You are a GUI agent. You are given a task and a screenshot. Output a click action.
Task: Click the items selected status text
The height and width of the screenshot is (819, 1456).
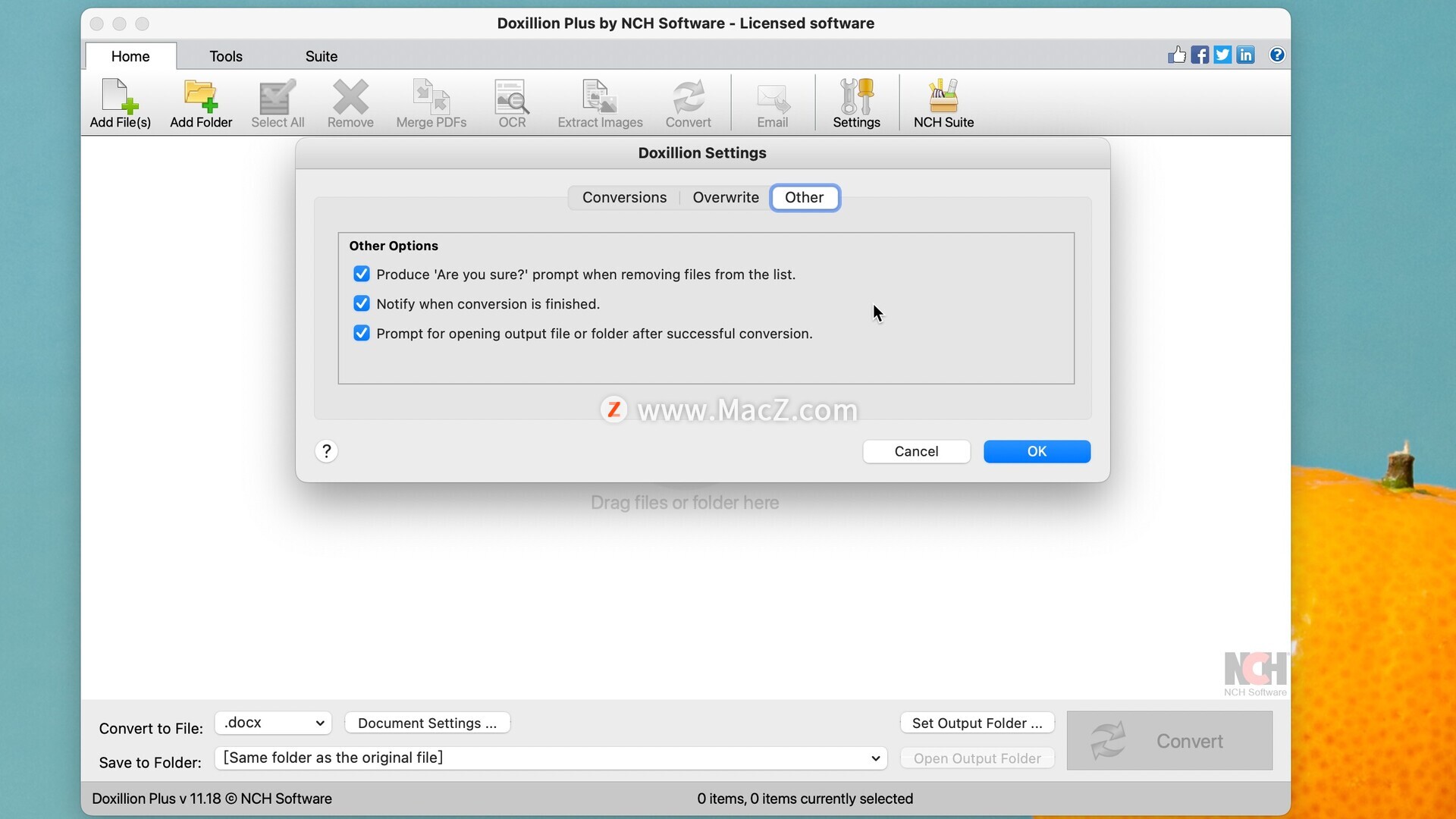pyautogui.click(x=805, y=799)
